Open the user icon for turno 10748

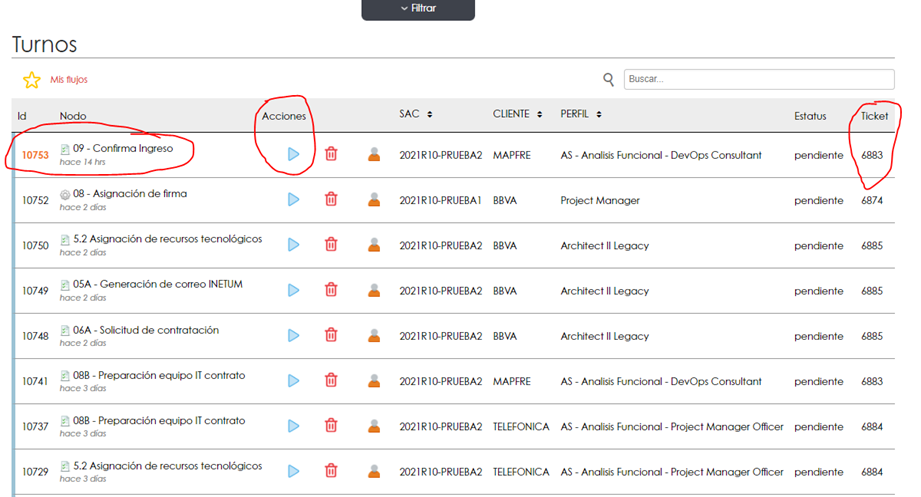[x=374, y=335]
